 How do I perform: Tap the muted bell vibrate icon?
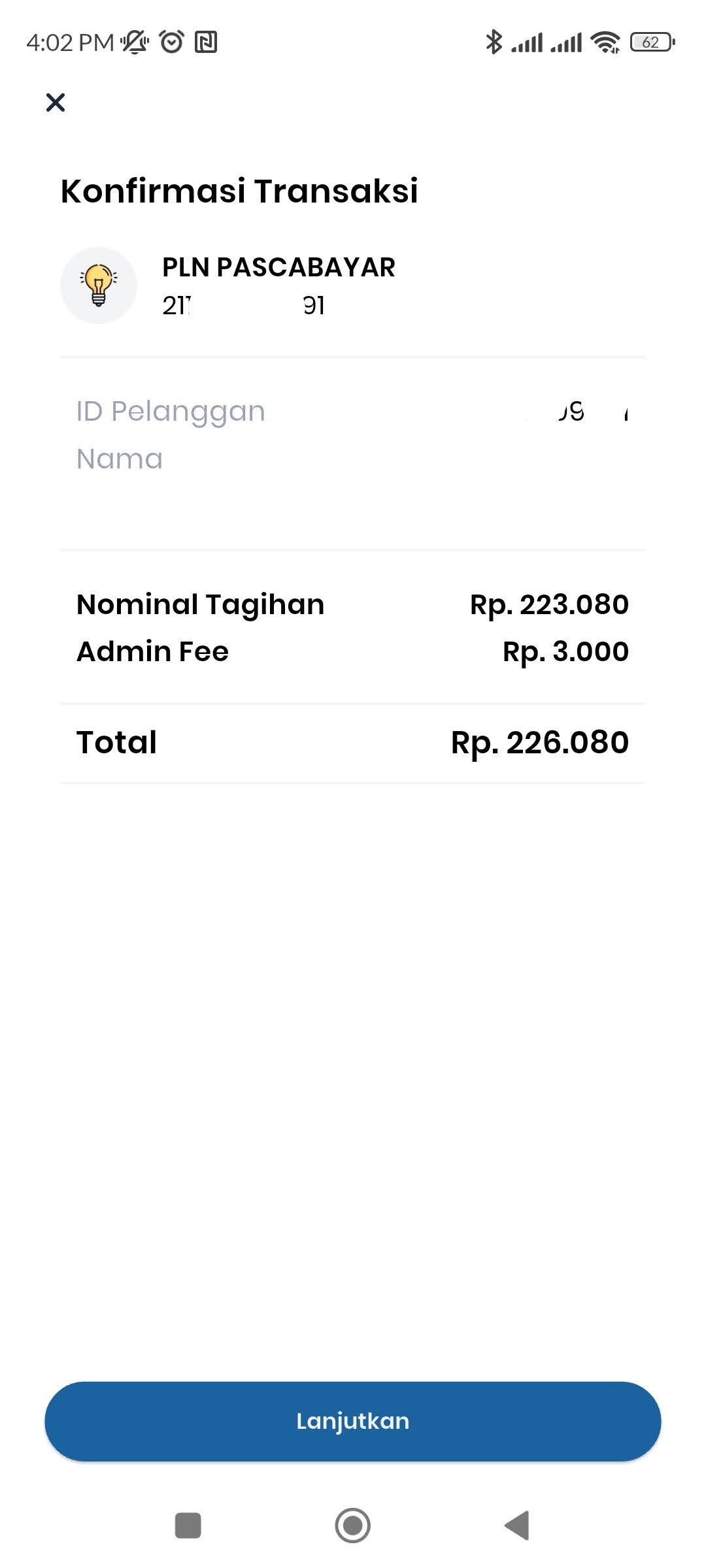[x=135, y=42]
